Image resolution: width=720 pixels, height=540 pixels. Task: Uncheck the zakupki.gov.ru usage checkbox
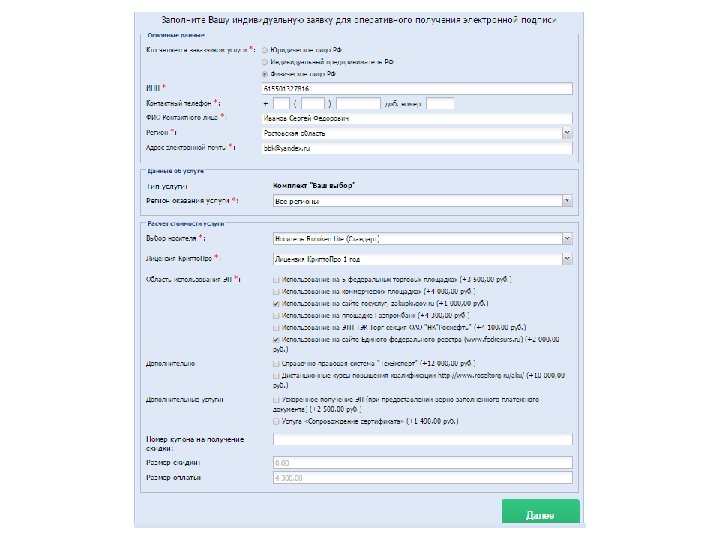pyautogui.click(x=275, y=302)
